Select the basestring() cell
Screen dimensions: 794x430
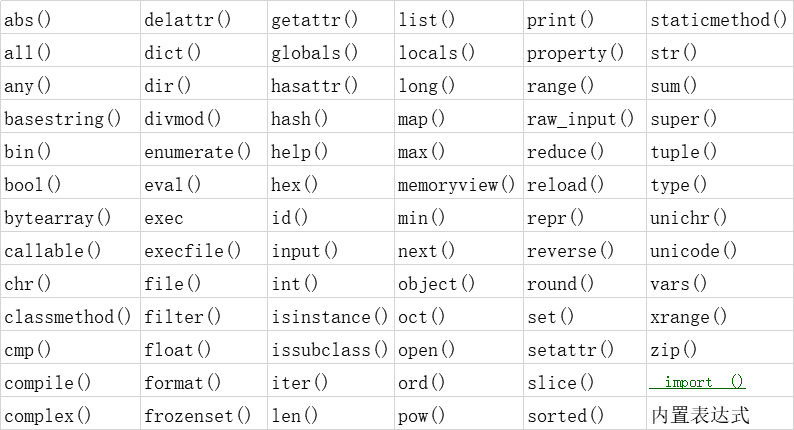tap(63, 119)
